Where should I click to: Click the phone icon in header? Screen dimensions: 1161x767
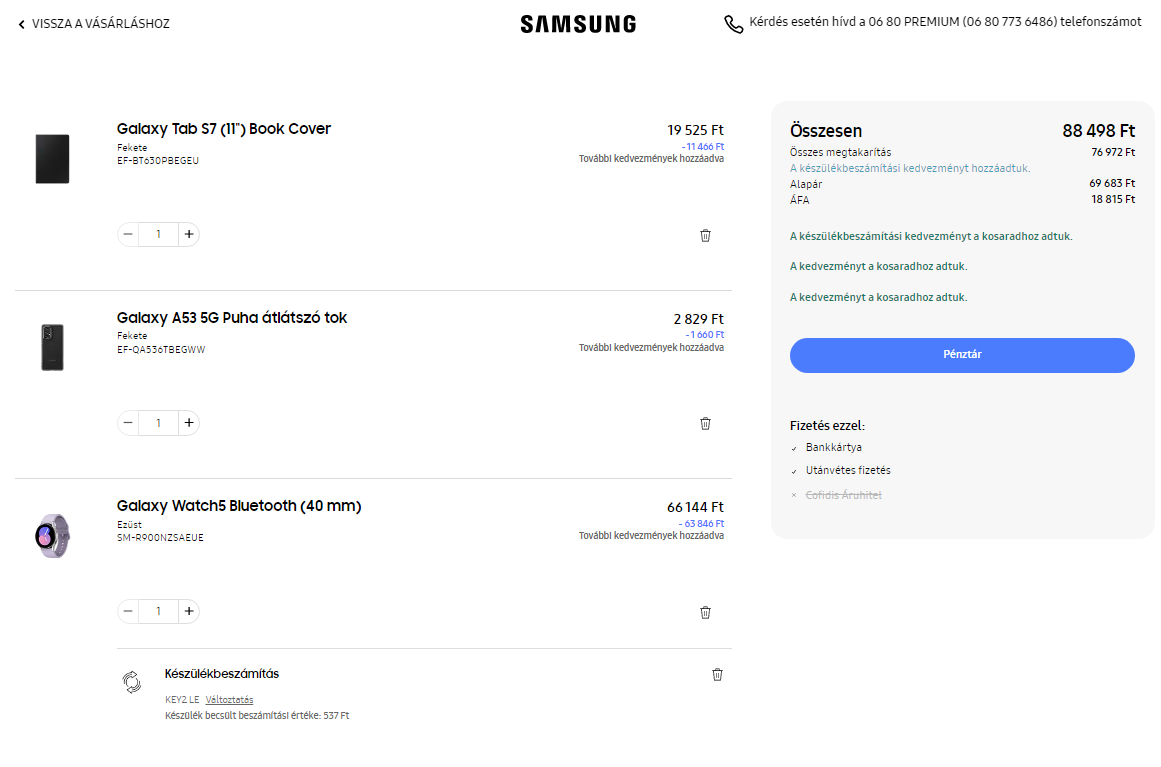tap(734, 24)
